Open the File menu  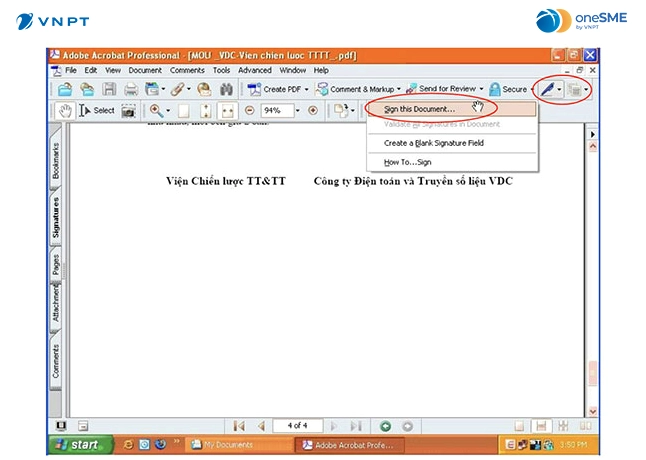71,70
